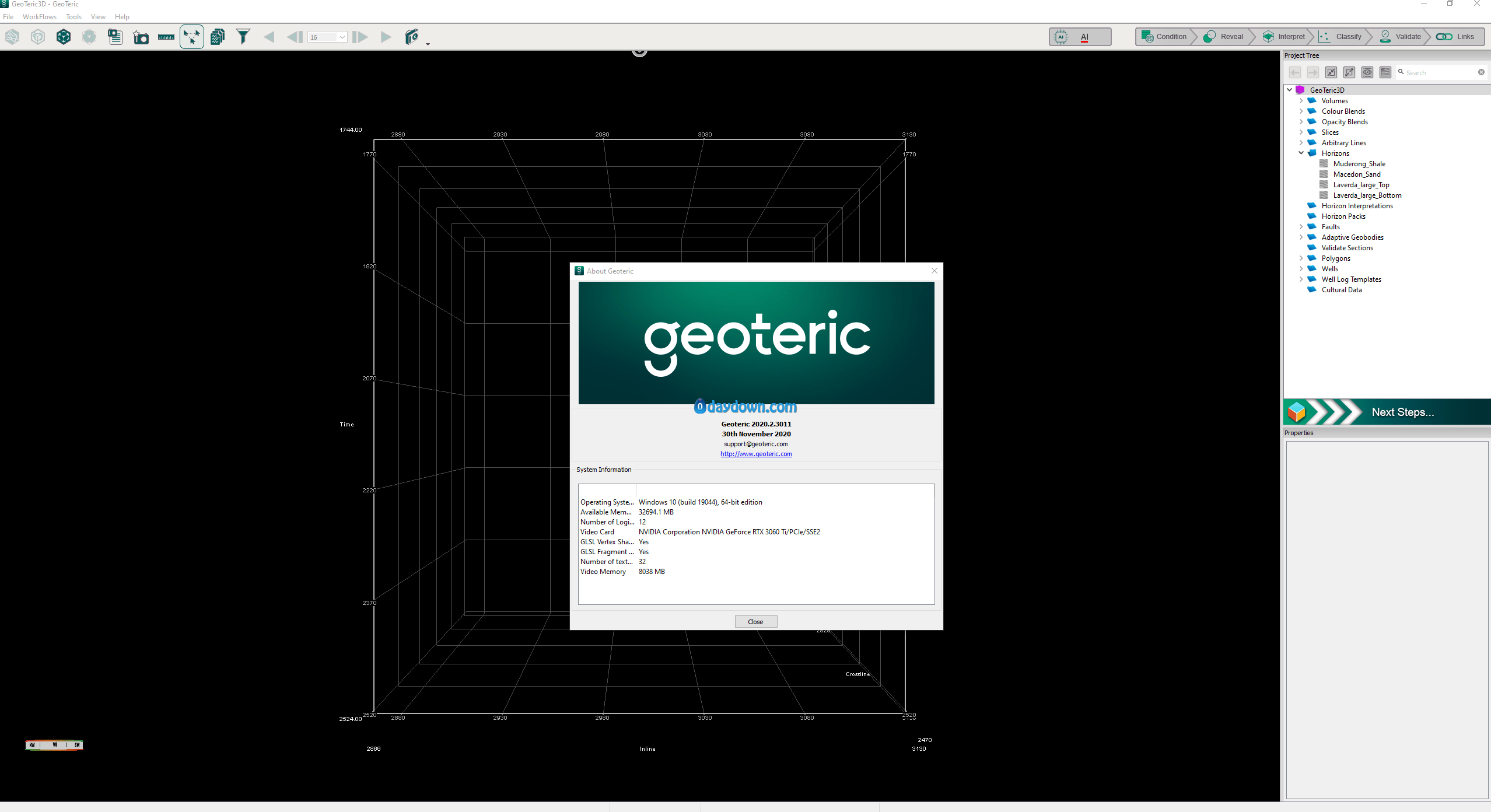Expand the Colour Blends node
This screenshot has height=812, width=1491.
click(x=1301, y=111)
